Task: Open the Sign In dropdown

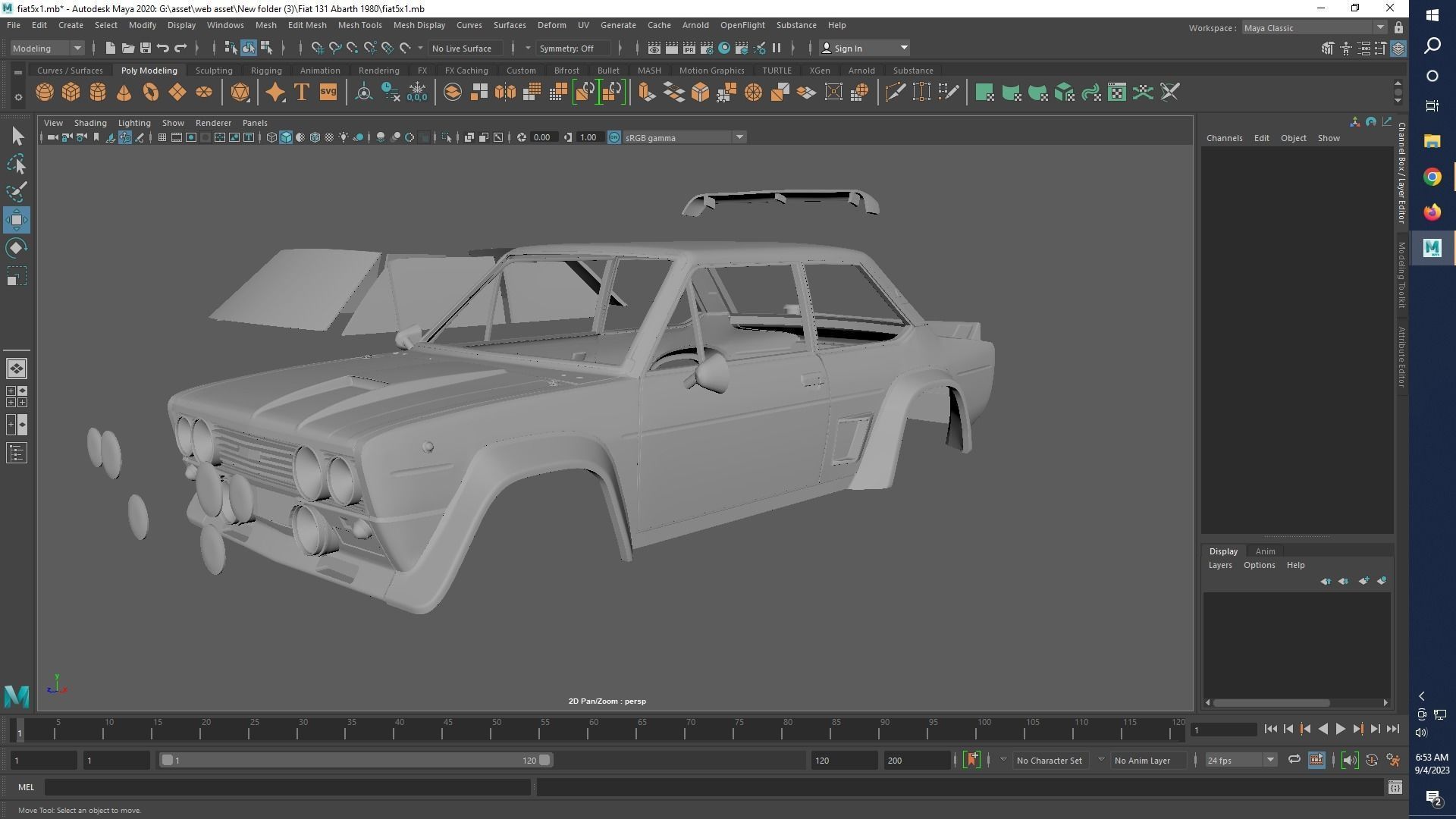Action: (864, 48)
